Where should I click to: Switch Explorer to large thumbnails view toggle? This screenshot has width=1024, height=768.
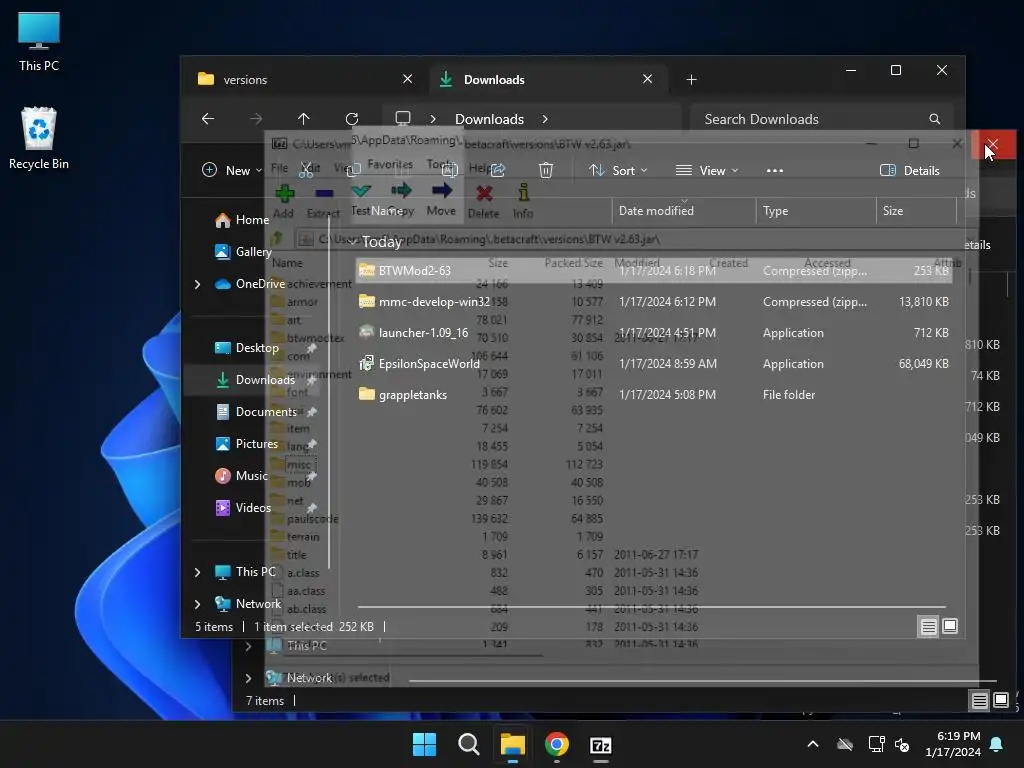pyautogui.click(x=950, y=627)
